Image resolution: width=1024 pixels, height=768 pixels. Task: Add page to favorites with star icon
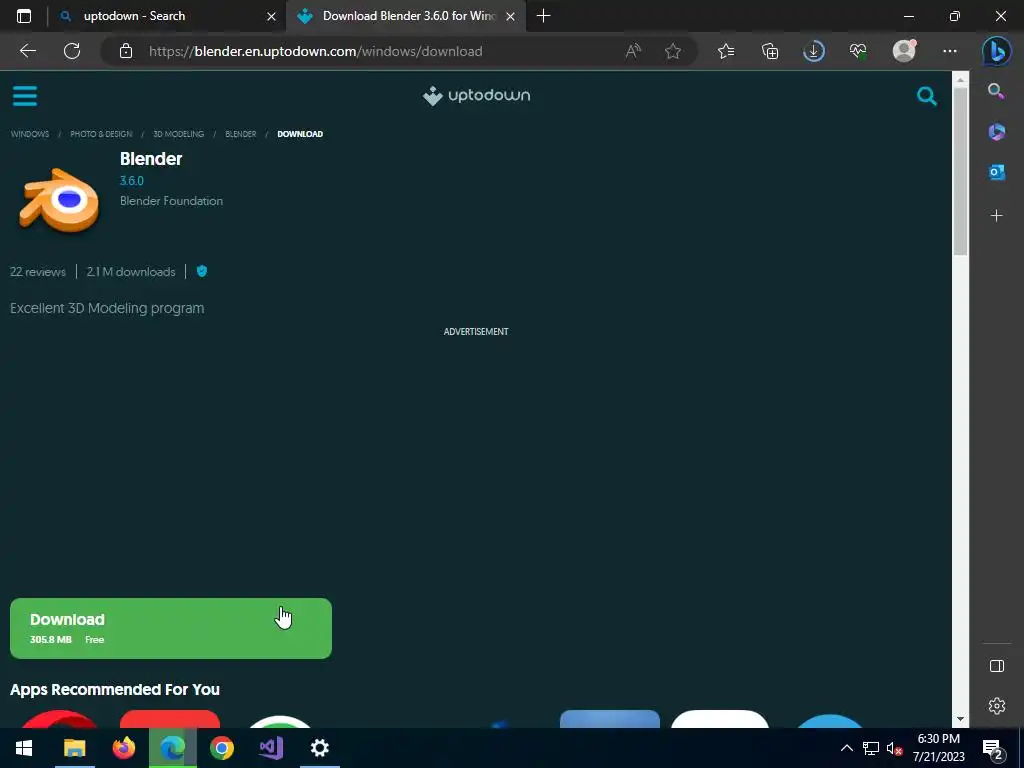(673, 51)
